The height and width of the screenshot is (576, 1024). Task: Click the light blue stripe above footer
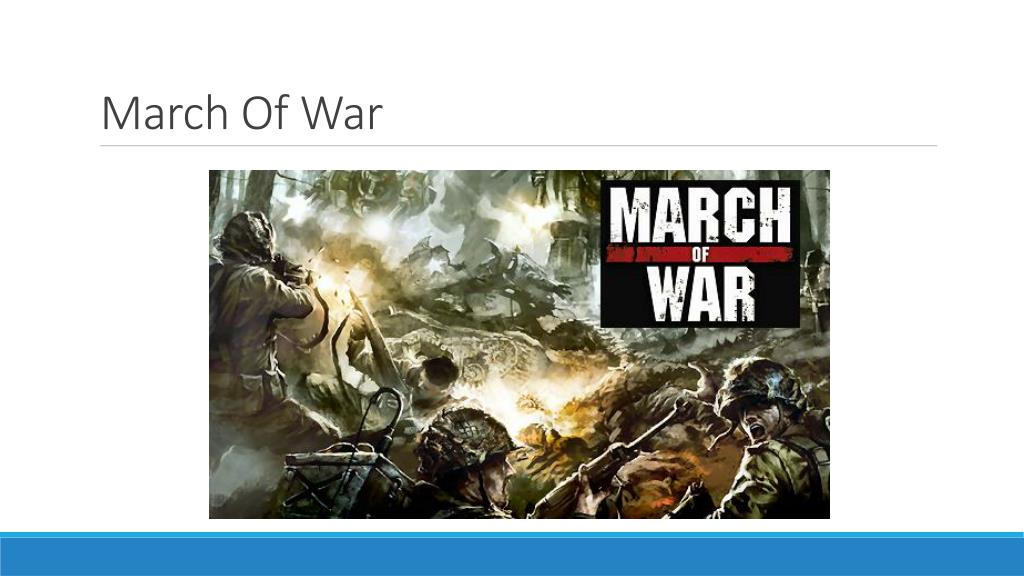(512, 535)
